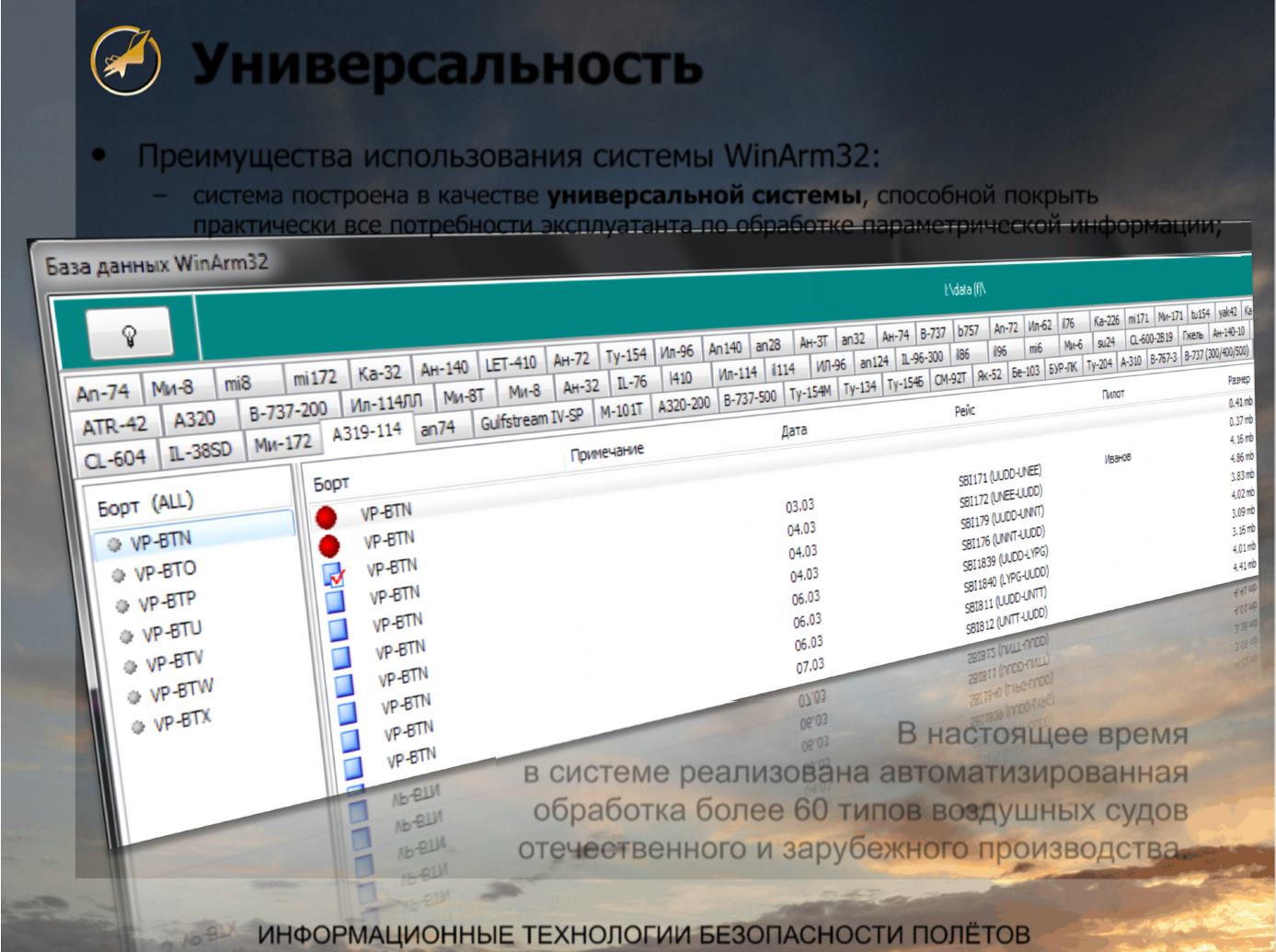Open the Ка-32 tab
Viewport: 1276px width, 952px height.
tap(380, 373)
